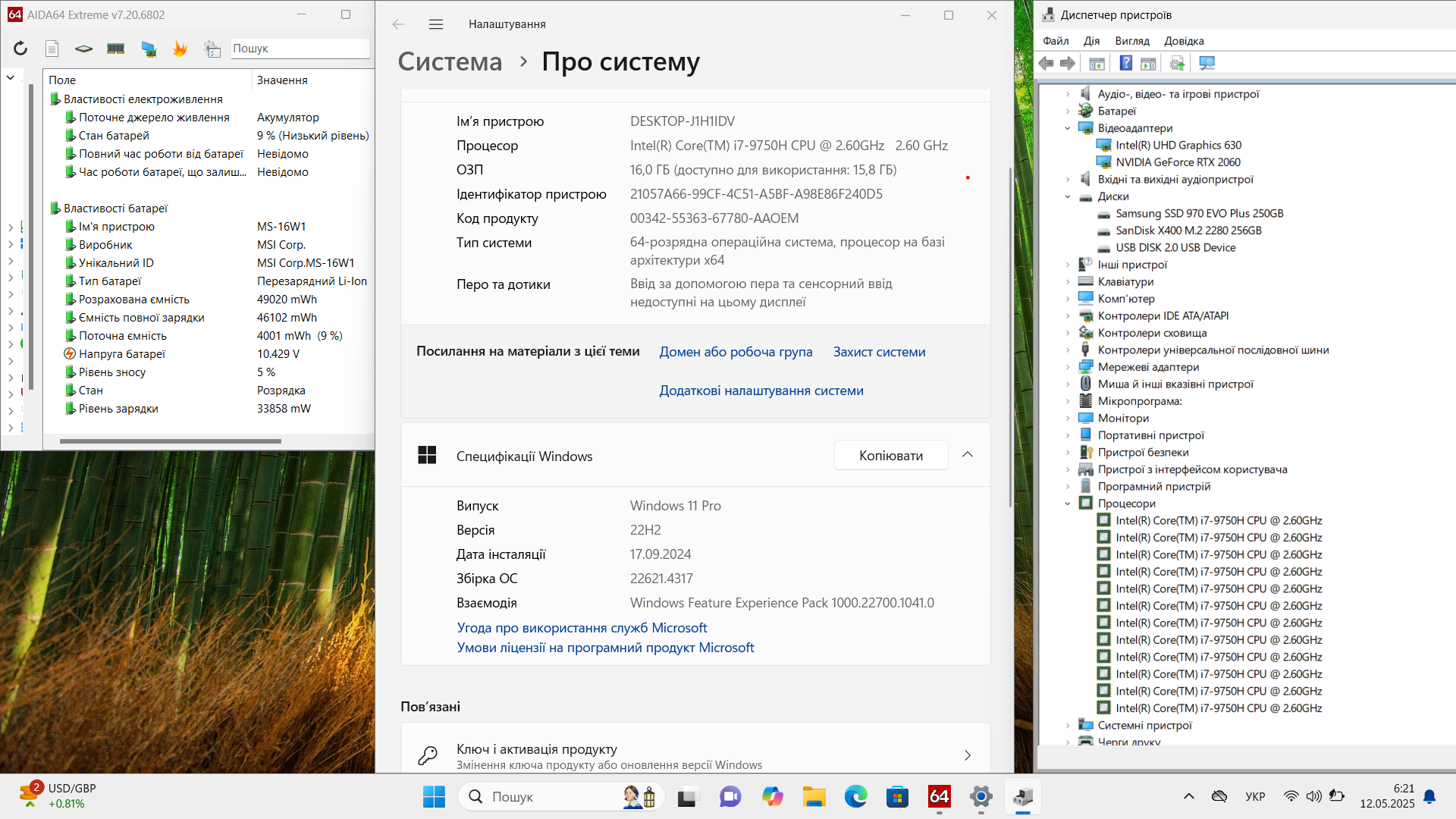Screen dimensions: 1456x819
Task: Click the AIDA64 horizontal scrollbar
Action: click(171, 441)
